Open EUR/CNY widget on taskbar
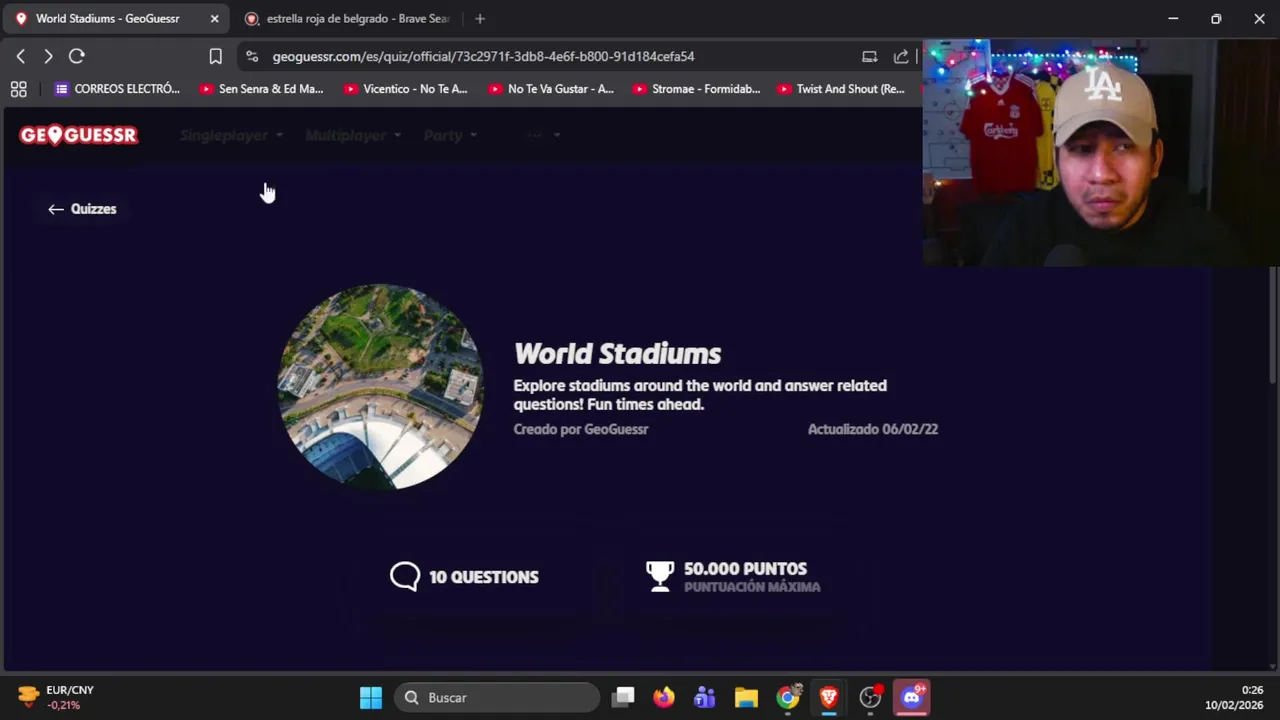This screenshot has width=1280, height=720. pyautogui.click(x=58, y=697)
